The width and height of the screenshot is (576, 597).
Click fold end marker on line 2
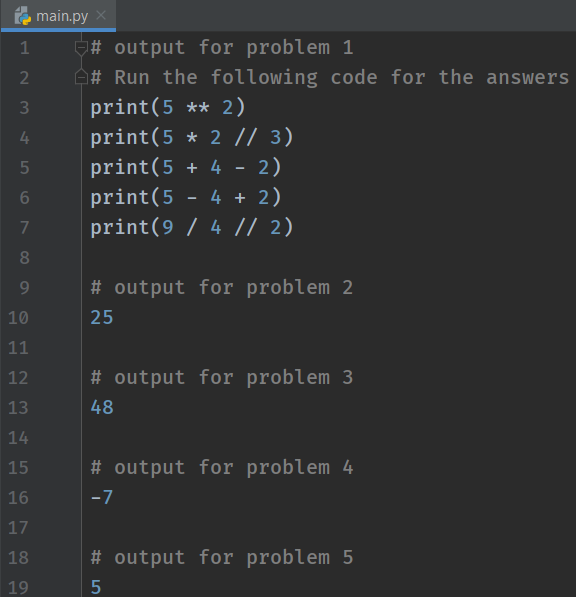click(81, 77)
